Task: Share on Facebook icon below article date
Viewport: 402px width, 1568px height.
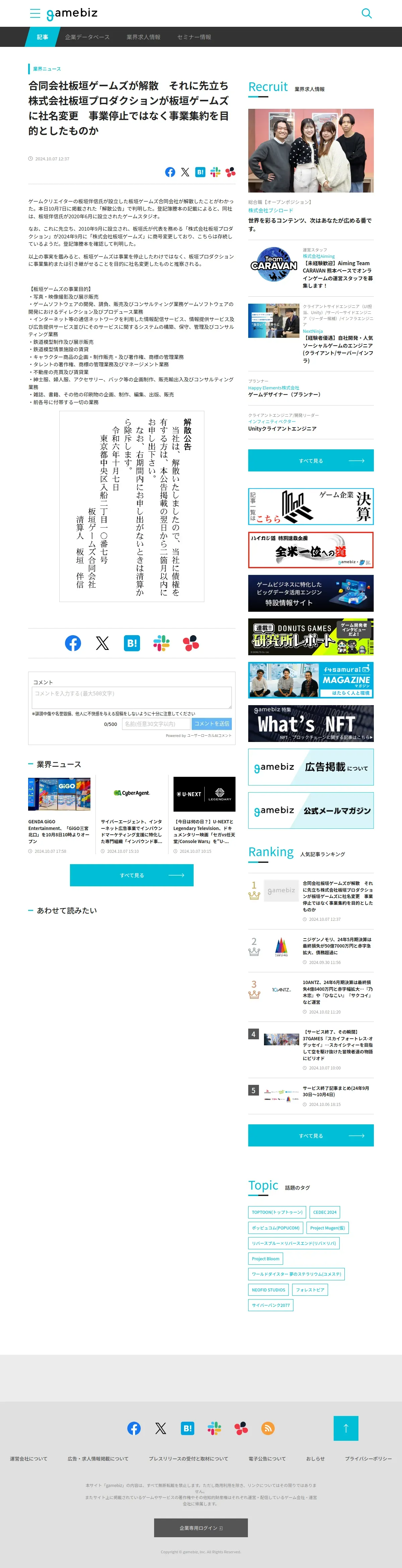Action: pyautogui.click(x=170, y=172)
